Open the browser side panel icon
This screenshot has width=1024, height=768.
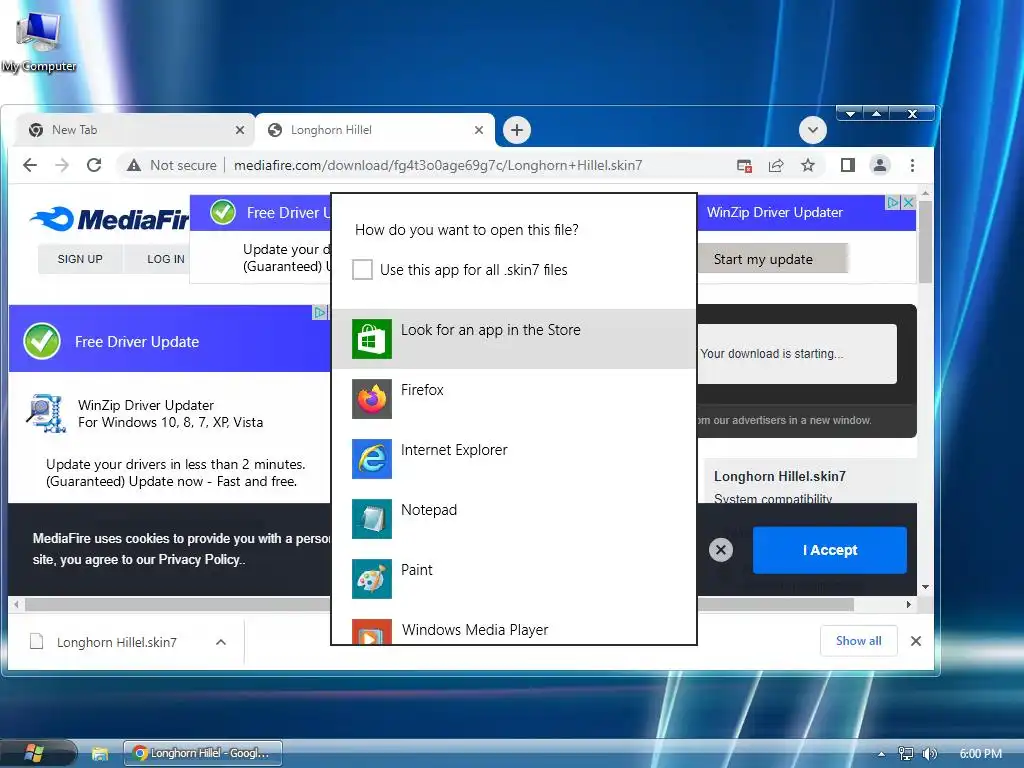[848, 165]
